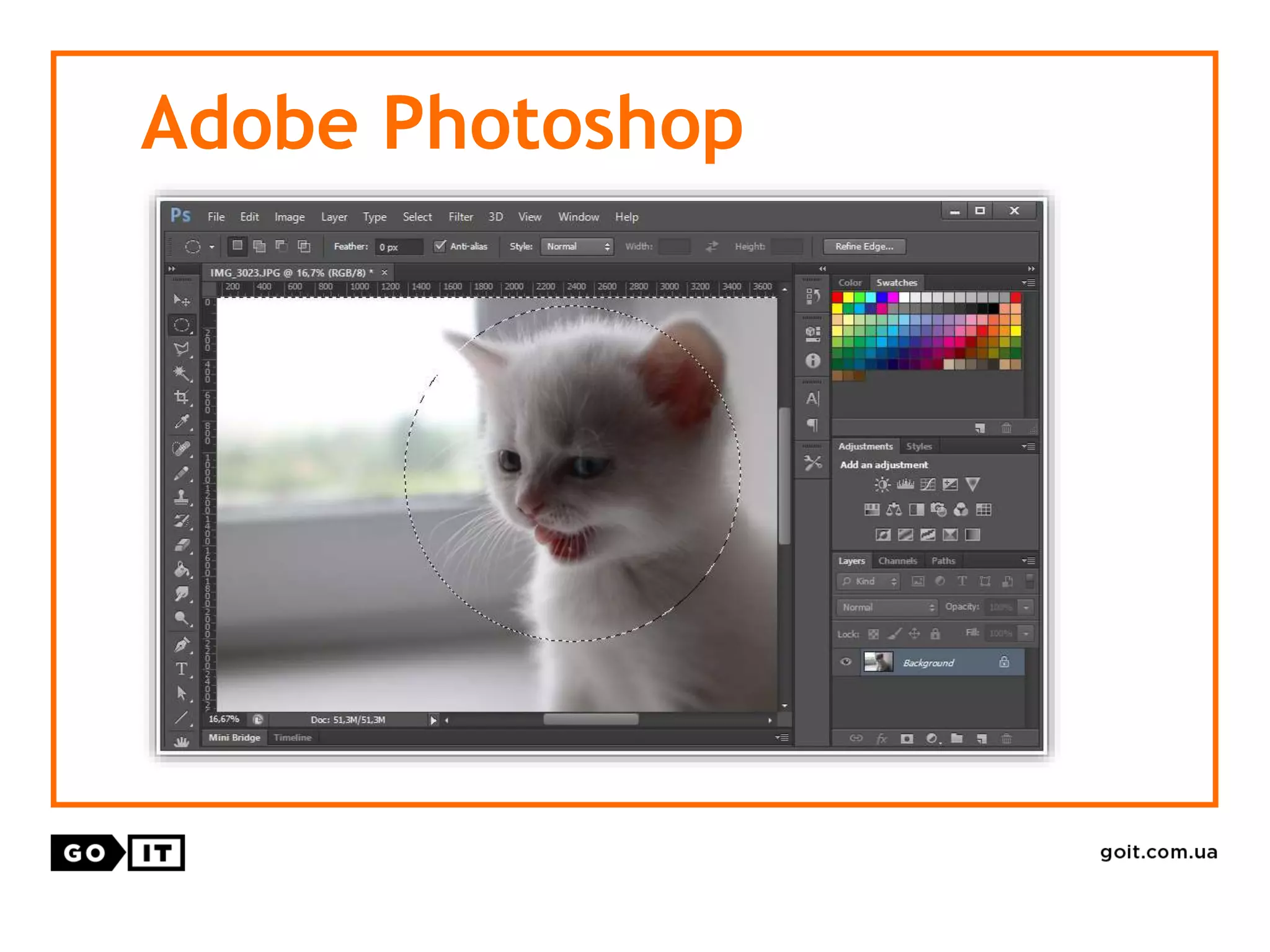Select the Eraser tool

[182, 545]
